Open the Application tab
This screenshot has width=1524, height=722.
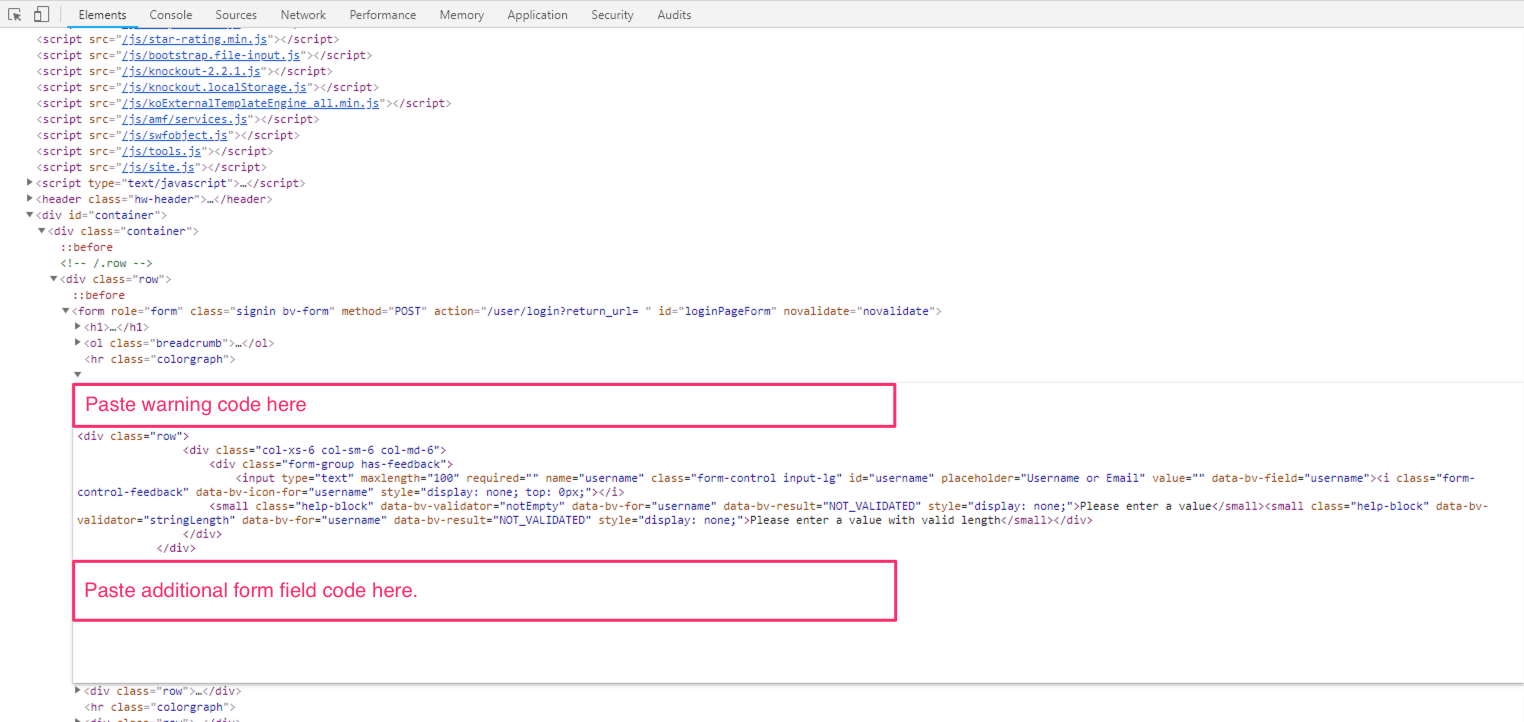(537, 15)
